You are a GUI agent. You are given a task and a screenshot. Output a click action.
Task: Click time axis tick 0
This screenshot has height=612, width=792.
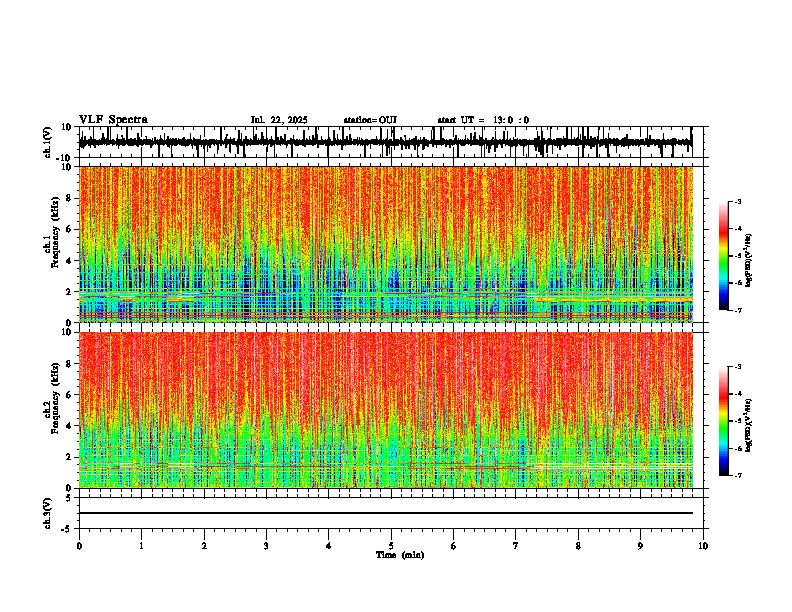tap(79, 546)
